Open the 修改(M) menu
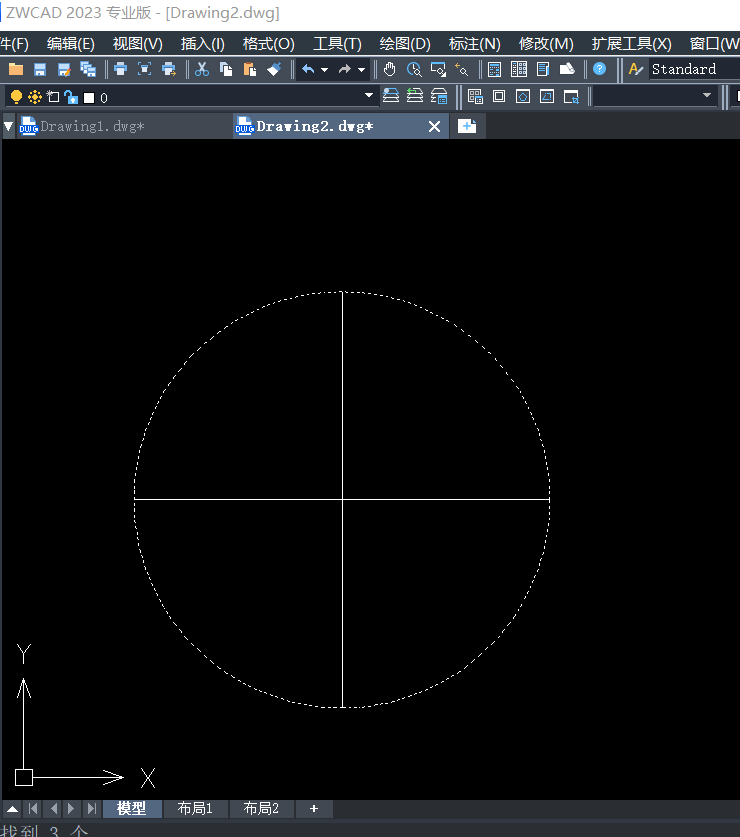Image resolution: width=740 pixels, height=837 pixels. point(546,44)
